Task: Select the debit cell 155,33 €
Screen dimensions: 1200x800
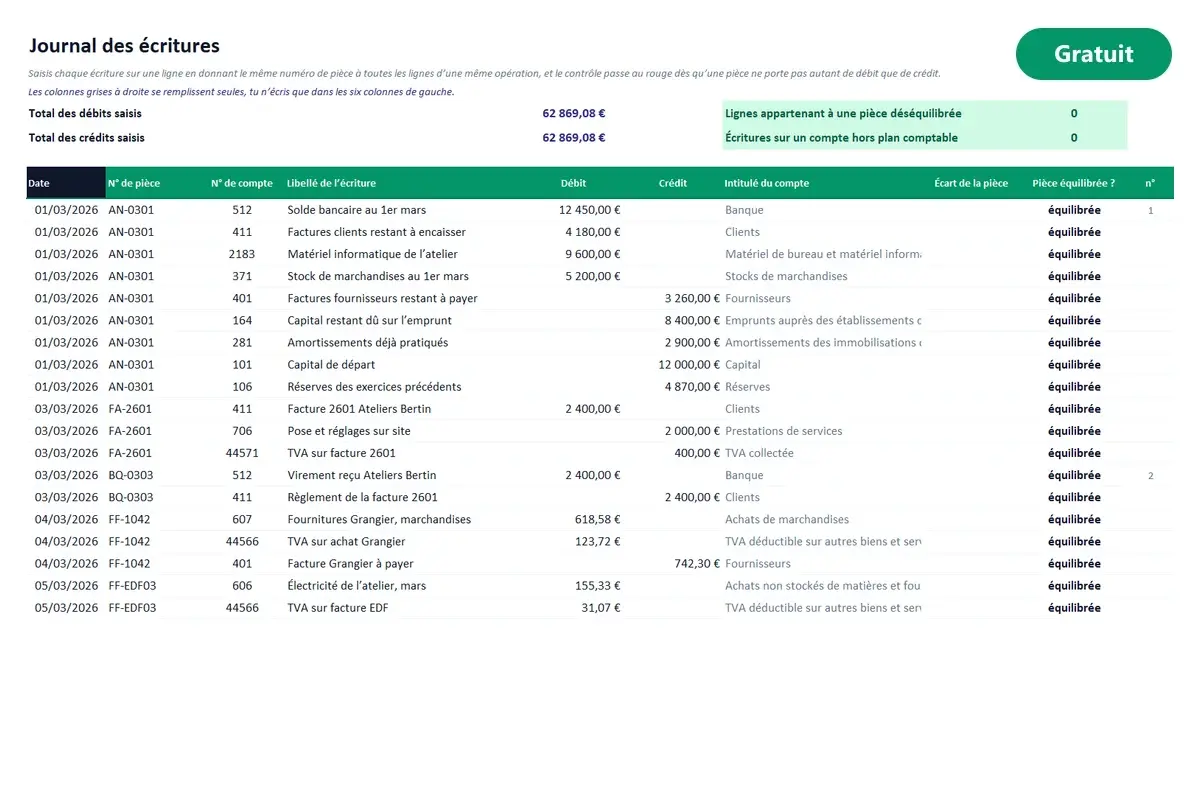Action: [x=597, y=584]
